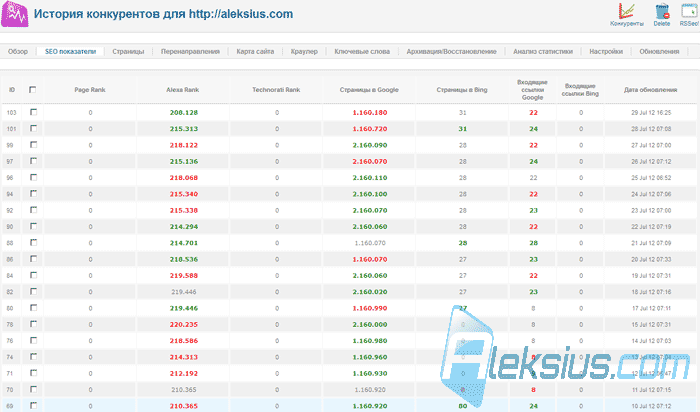Open the Архивация/Восстановление tab
The height and width of the screenshot is (412, 700).
(x=451, y=51)
